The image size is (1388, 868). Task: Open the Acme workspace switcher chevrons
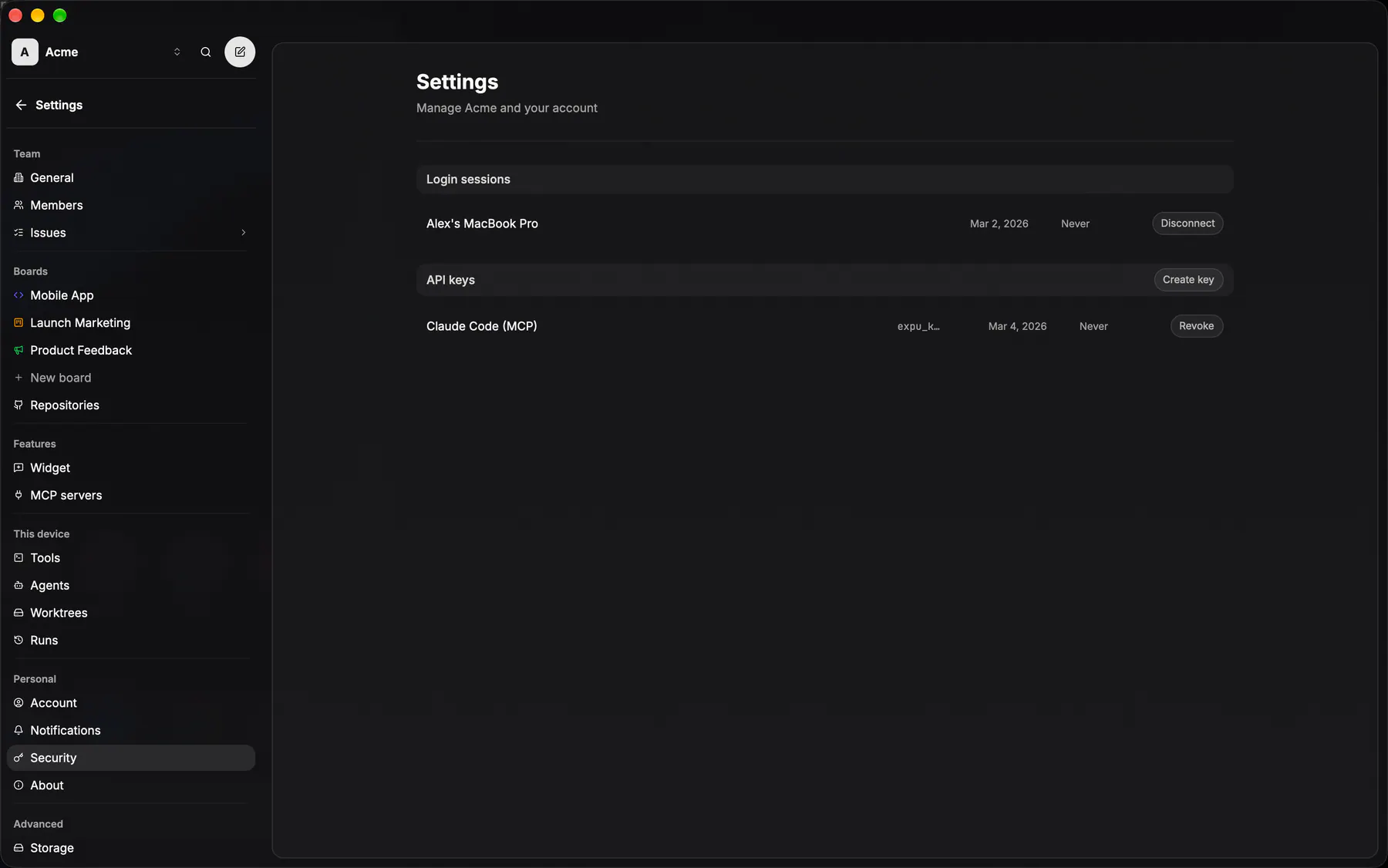click(177, 52)
